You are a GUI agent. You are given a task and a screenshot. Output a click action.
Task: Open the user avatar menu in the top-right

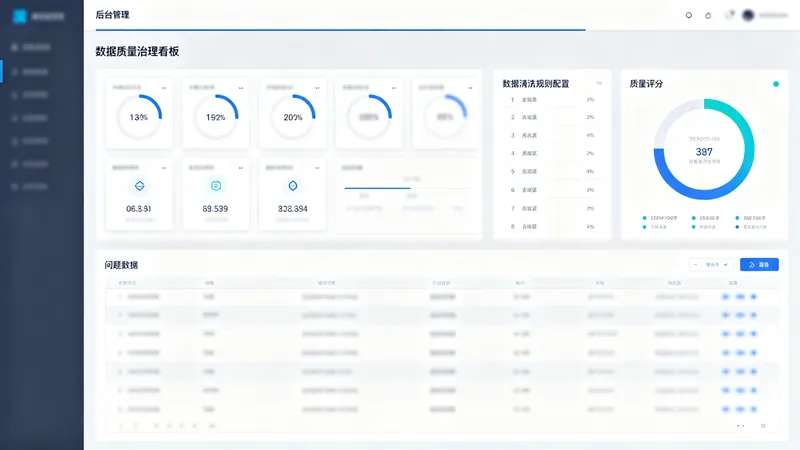(748, 15)
